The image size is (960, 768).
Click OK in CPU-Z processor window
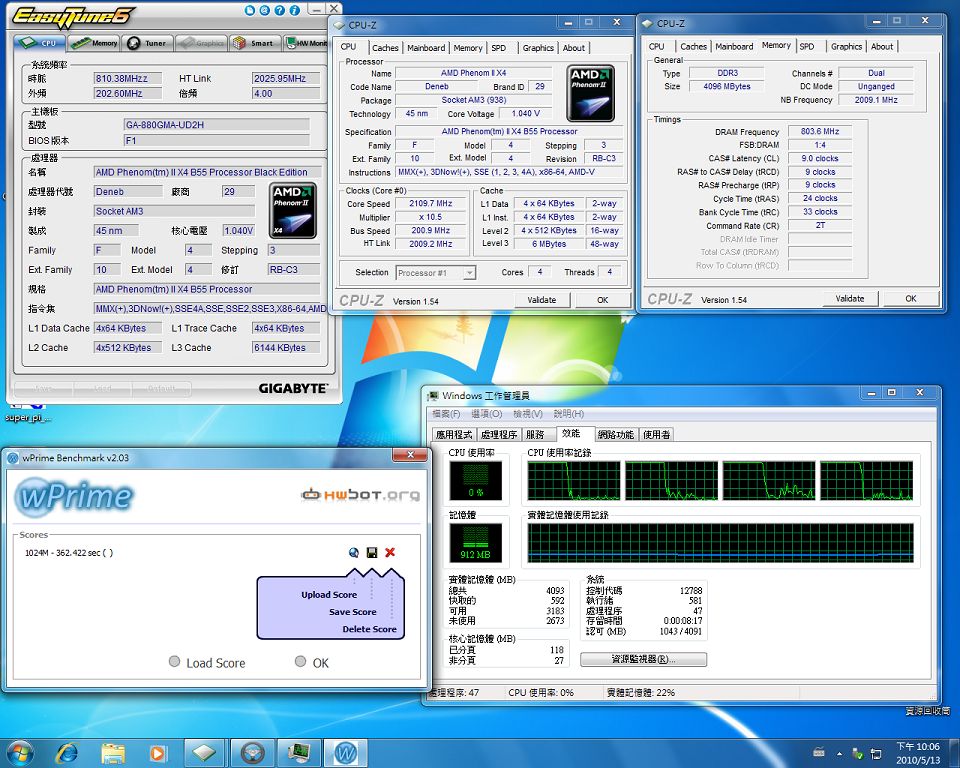coord(602,300)
